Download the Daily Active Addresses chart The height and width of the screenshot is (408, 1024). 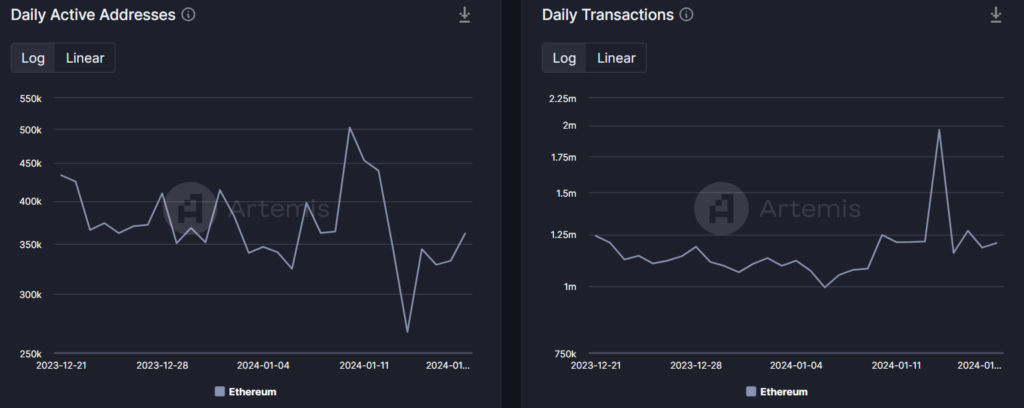point(464,15)
